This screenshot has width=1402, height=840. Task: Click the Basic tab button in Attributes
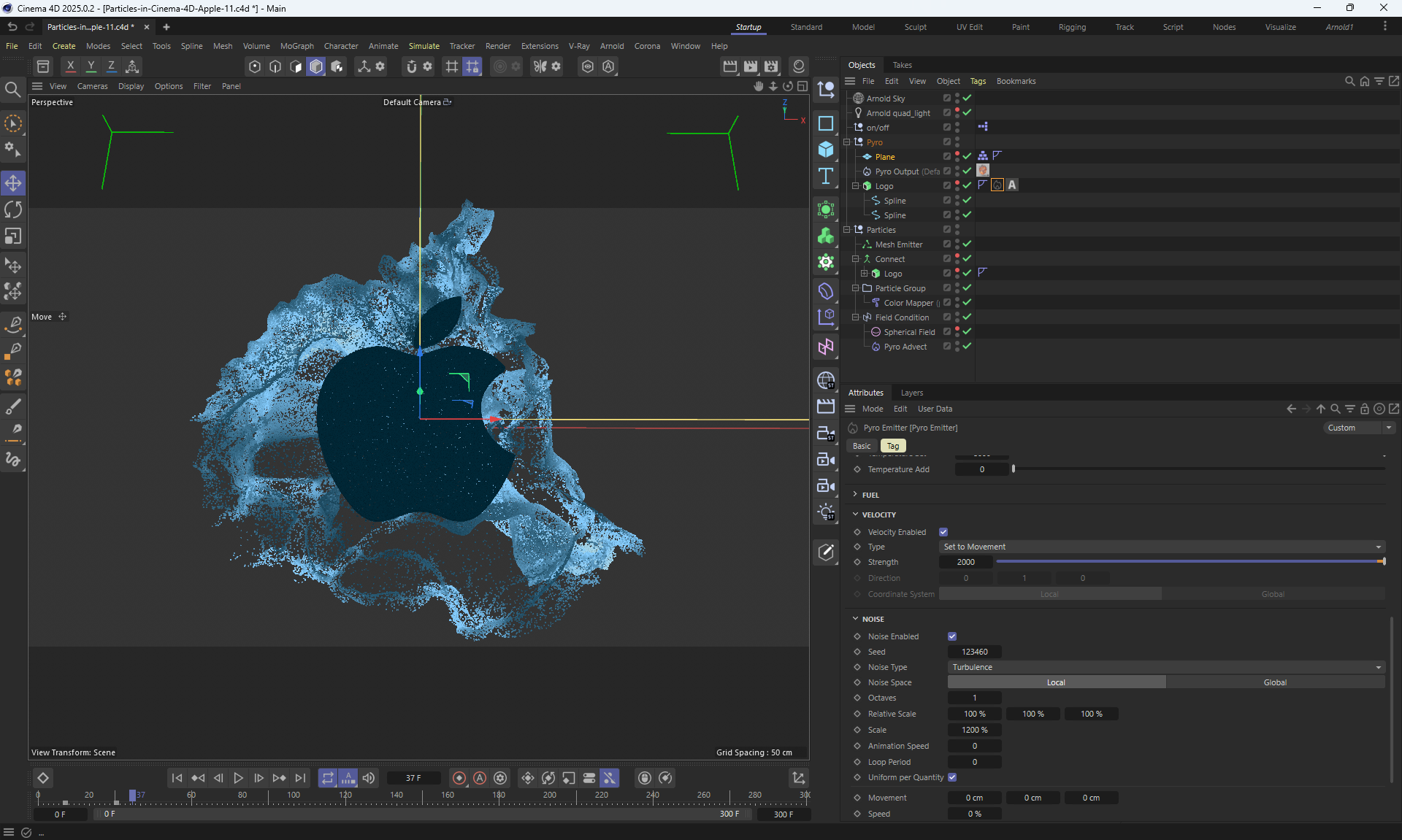(862, 446)
